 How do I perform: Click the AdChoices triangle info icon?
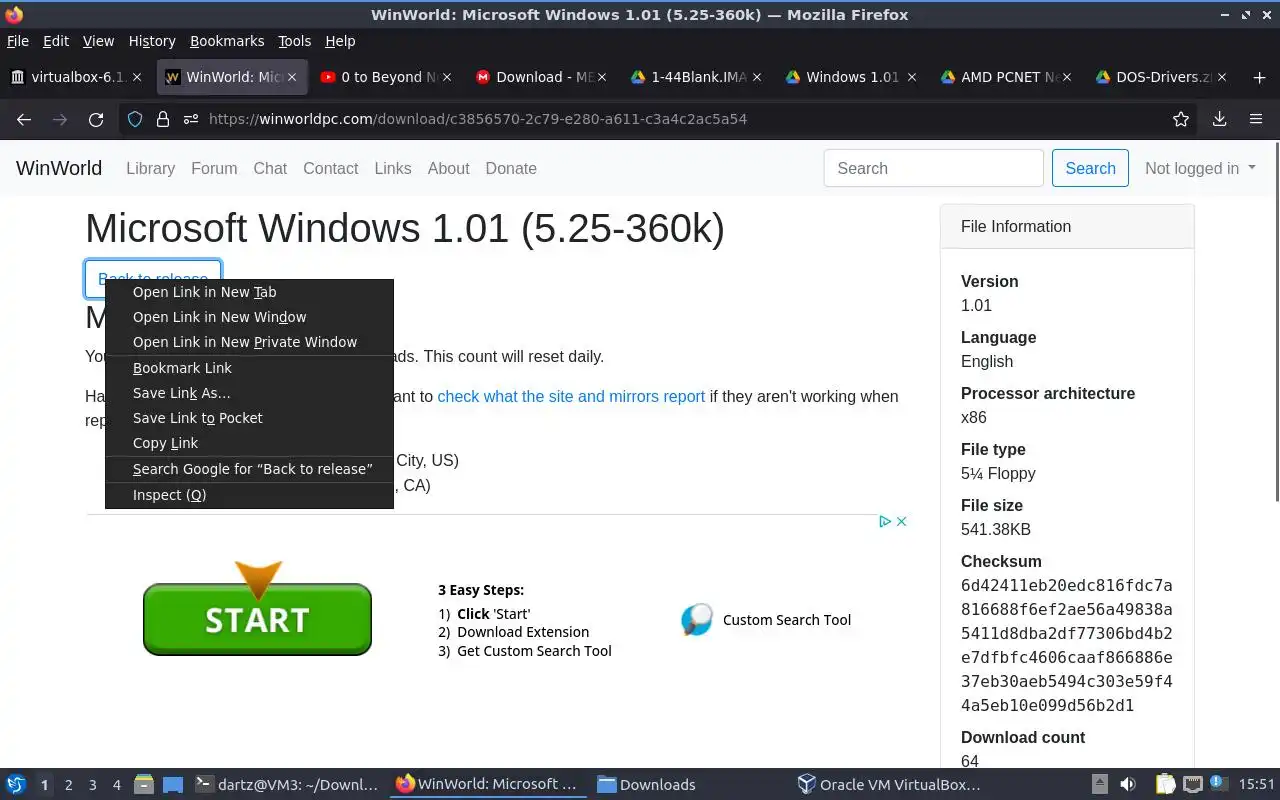885,521
